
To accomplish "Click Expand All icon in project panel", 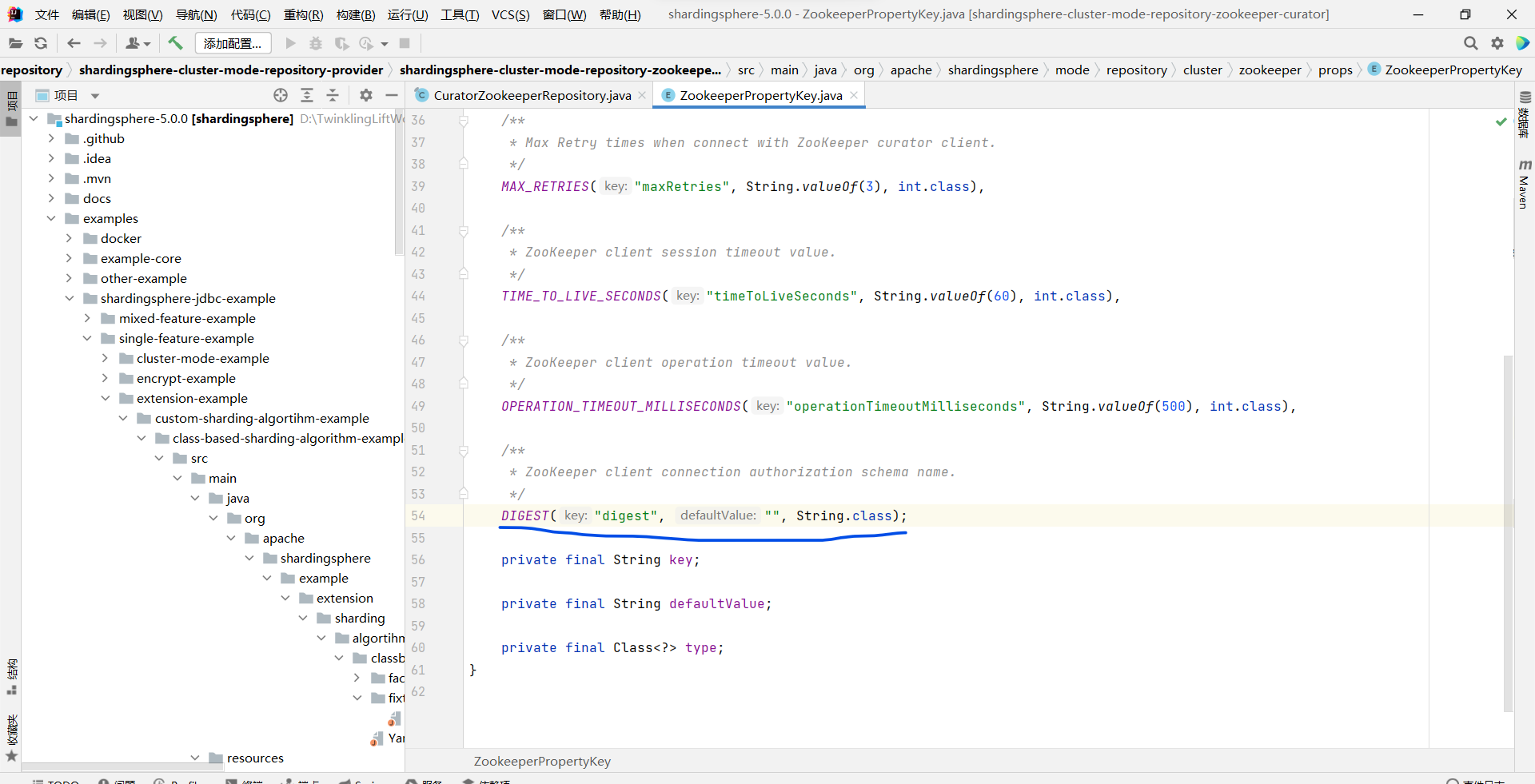I will pos(307,95).
